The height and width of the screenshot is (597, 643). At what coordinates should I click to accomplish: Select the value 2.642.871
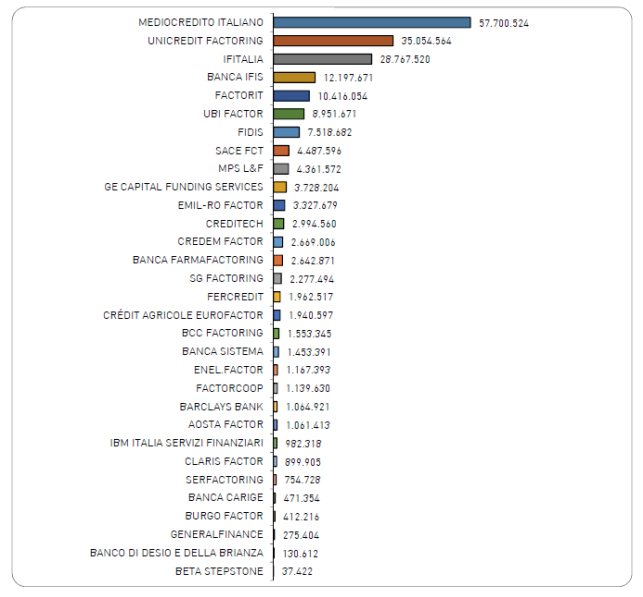[x=313, y=260]
